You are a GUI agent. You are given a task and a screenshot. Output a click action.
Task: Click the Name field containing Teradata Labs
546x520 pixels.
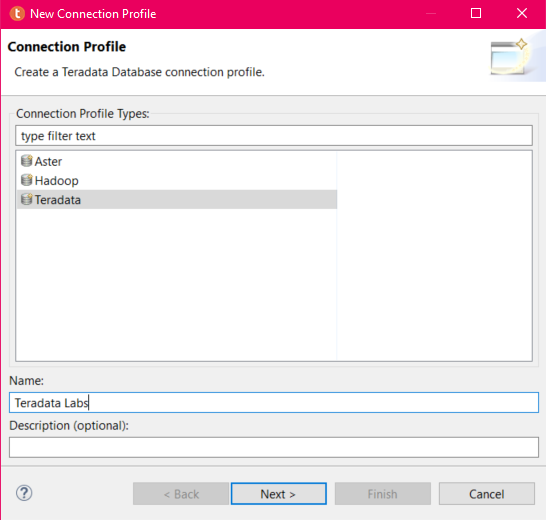[x=274, y=403]
